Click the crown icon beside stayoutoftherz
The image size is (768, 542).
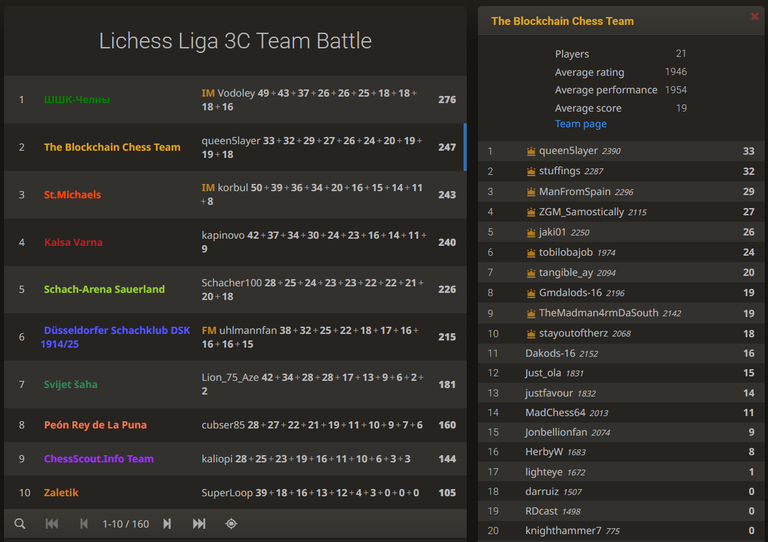point(530,334)
